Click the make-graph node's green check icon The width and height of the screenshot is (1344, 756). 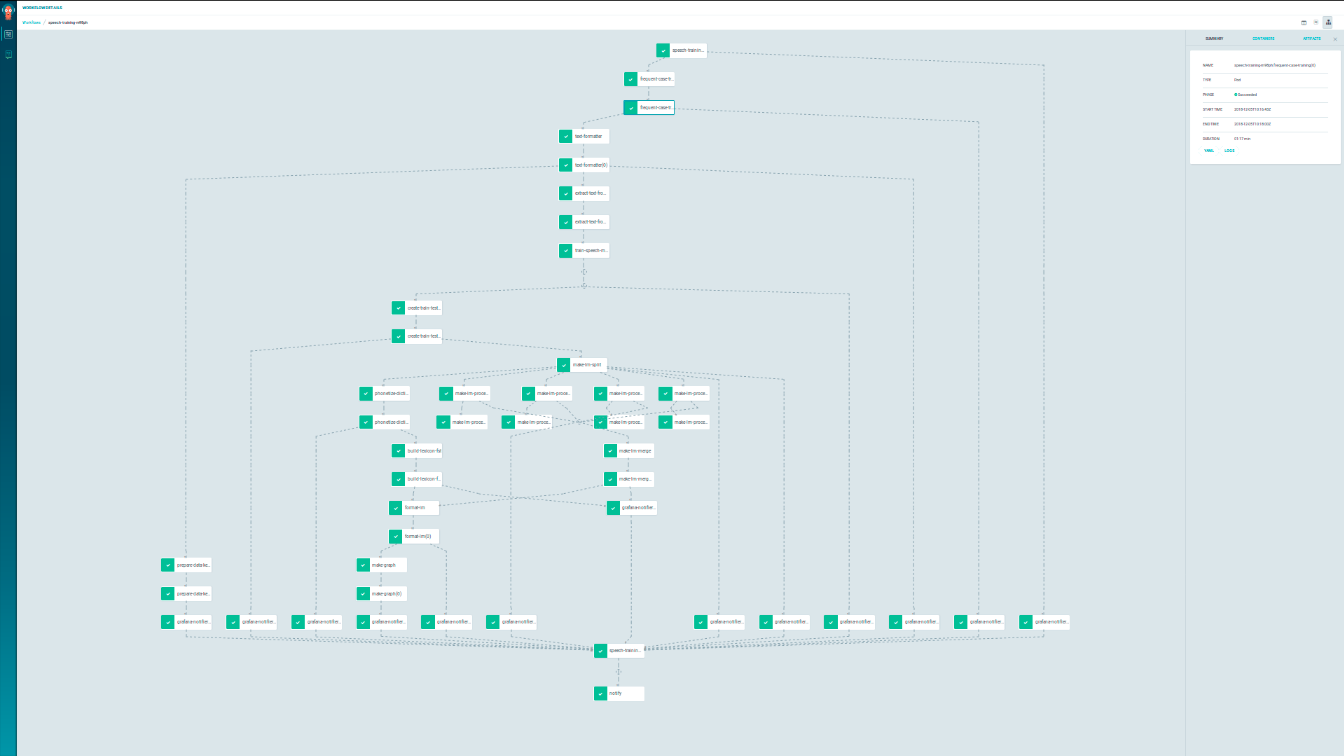(364, 565)
